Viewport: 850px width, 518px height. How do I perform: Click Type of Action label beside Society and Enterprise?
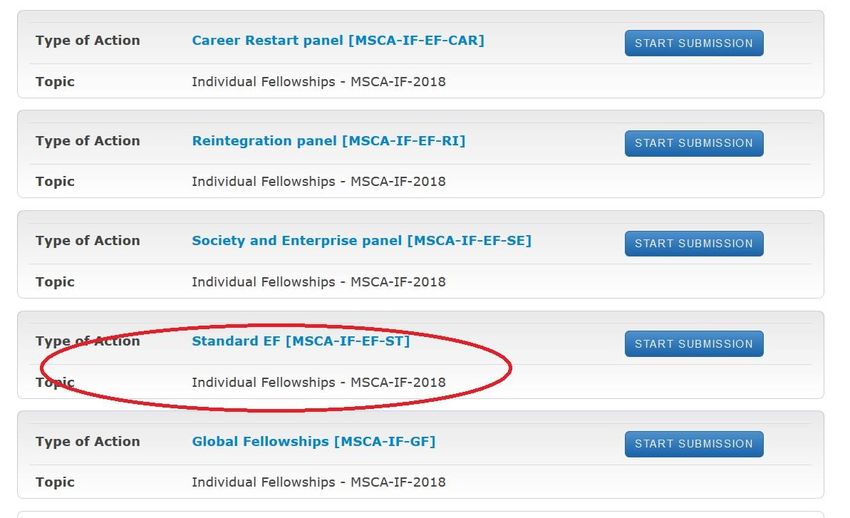click(88, 241)
